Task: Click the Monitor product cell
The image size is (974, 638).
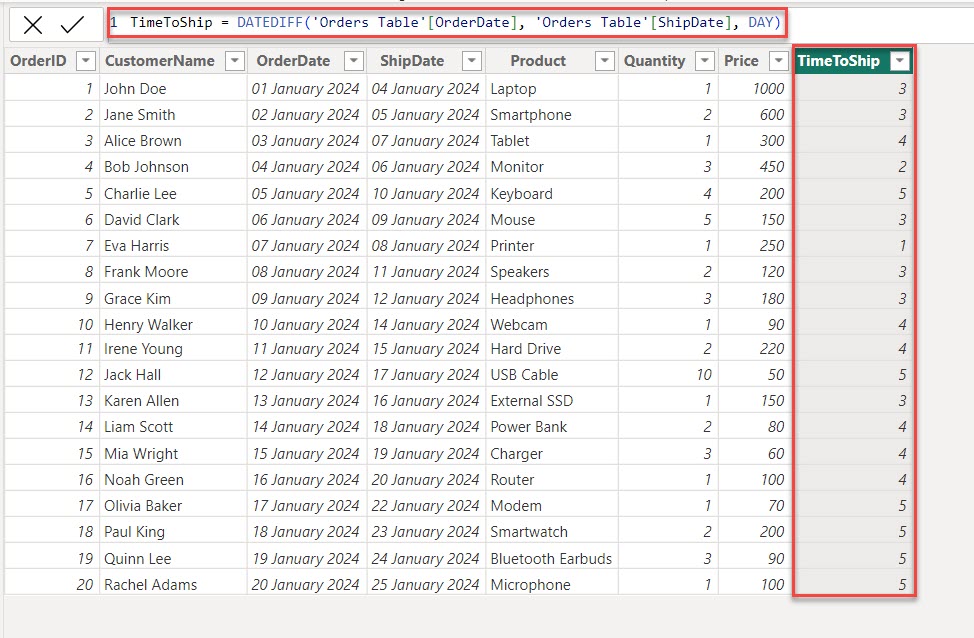Action: point(552,167)
